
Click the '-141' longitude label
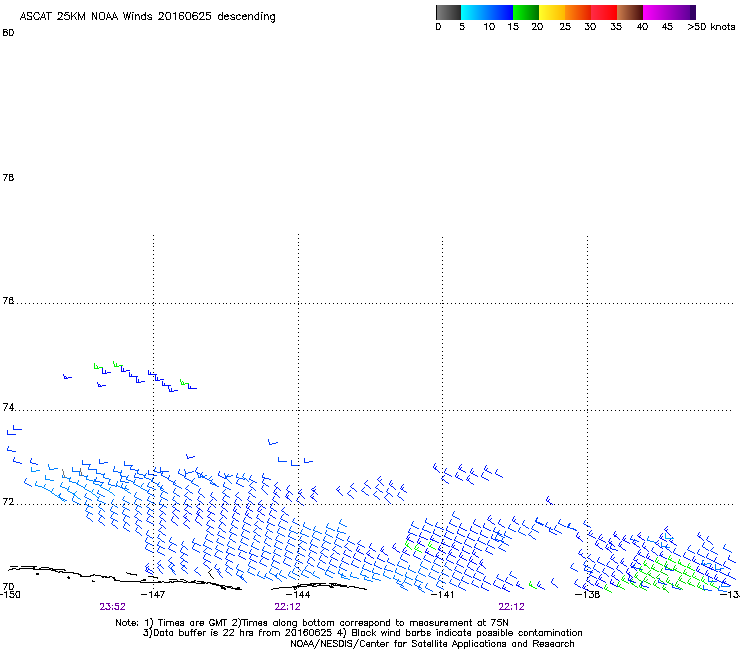coord(442,595)
